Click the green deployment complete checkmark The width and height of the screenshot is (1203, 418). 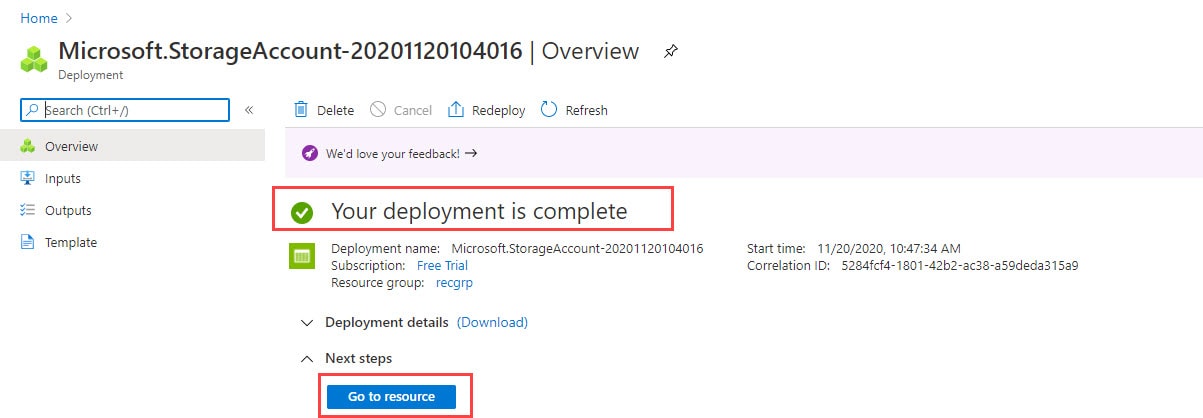[301, 212]
